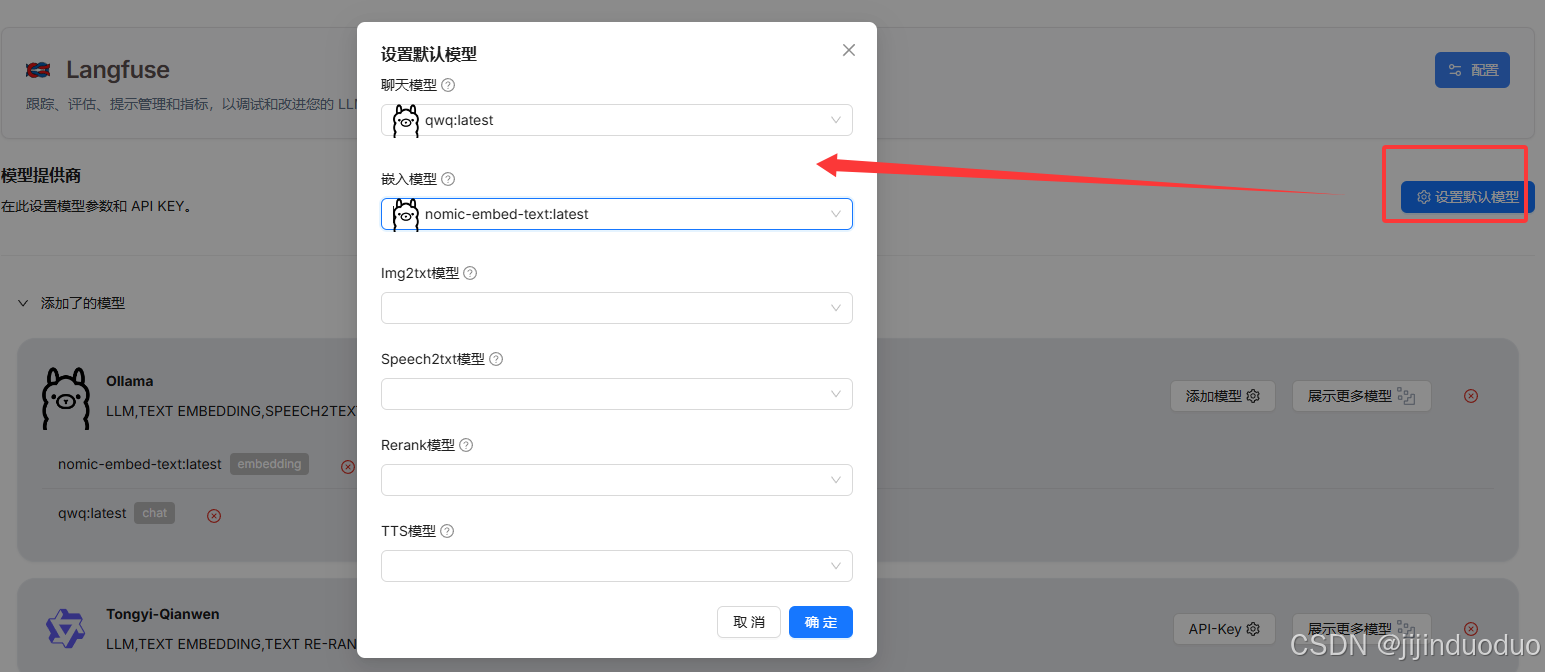This screenshot has width=1545, height=672.
Task: Click help icon next to Speech2txt模型
Action: 496,359
